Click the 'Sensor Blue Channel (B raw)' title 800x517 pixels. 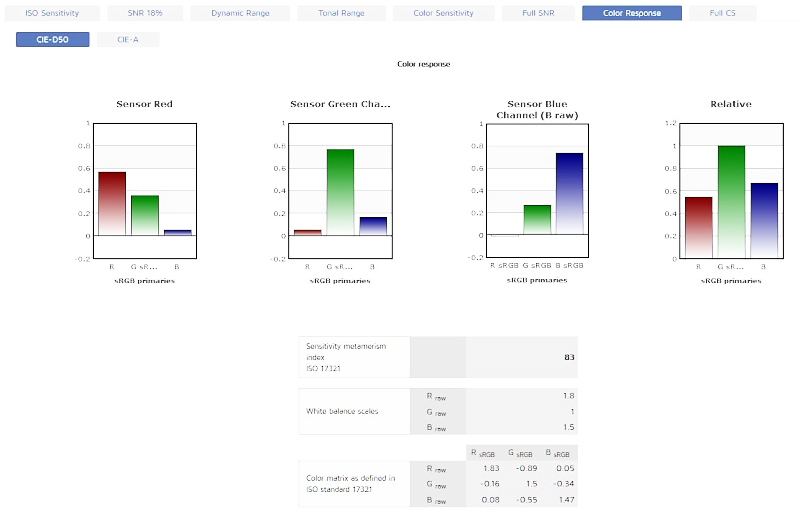(x=537, y=110)
